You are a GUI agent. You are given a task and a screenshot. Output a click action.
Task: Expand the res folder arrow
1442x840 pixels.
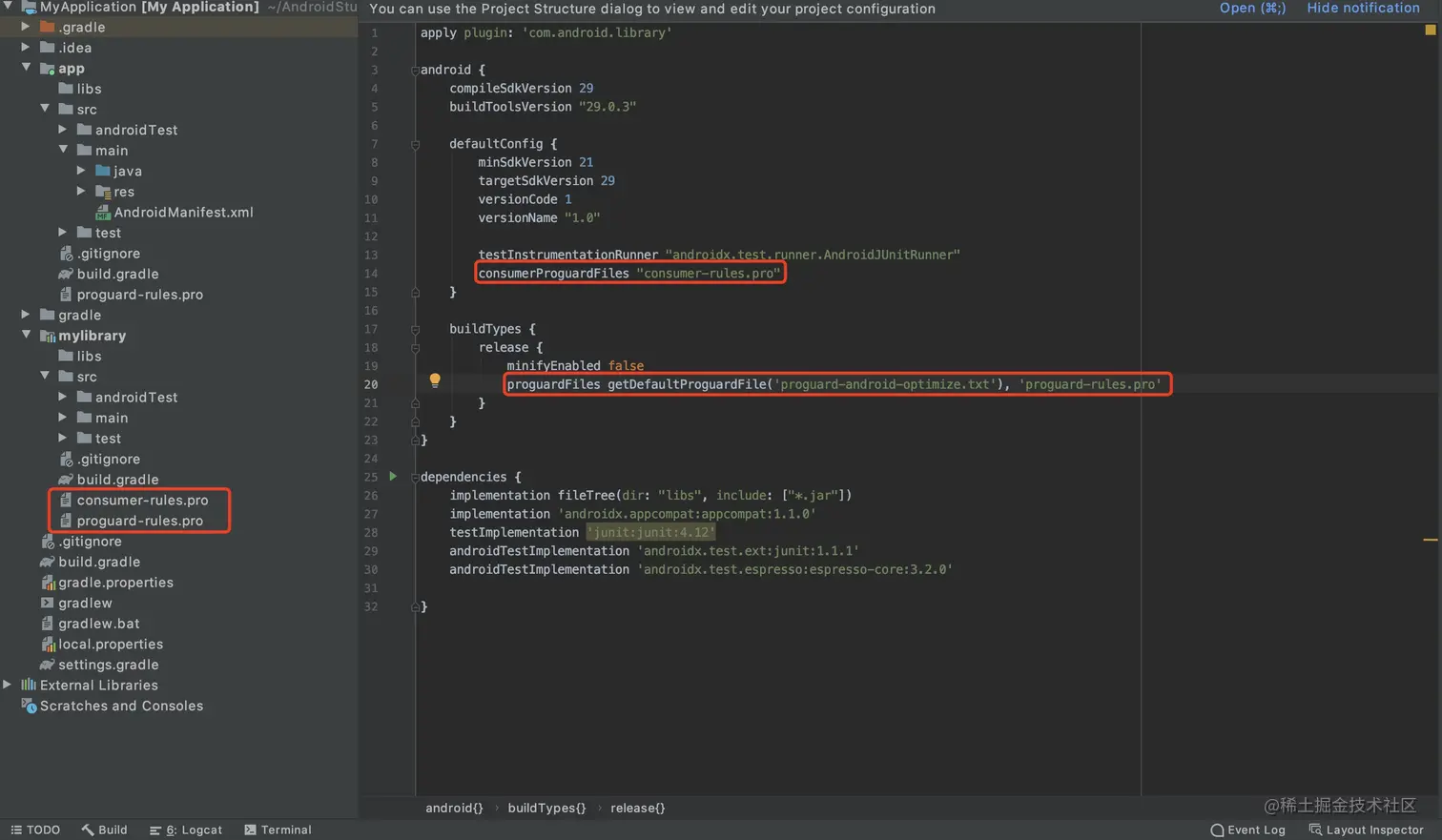click(x=82, y=191)
